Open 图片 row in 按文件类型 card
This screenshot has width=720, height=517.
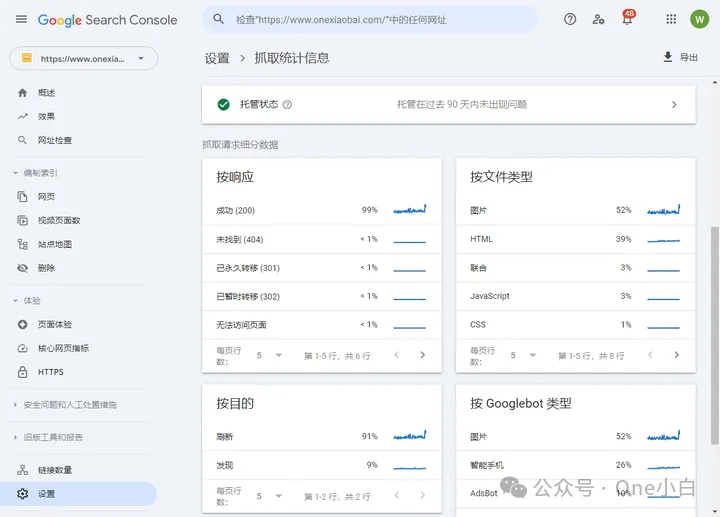[575, 210]
